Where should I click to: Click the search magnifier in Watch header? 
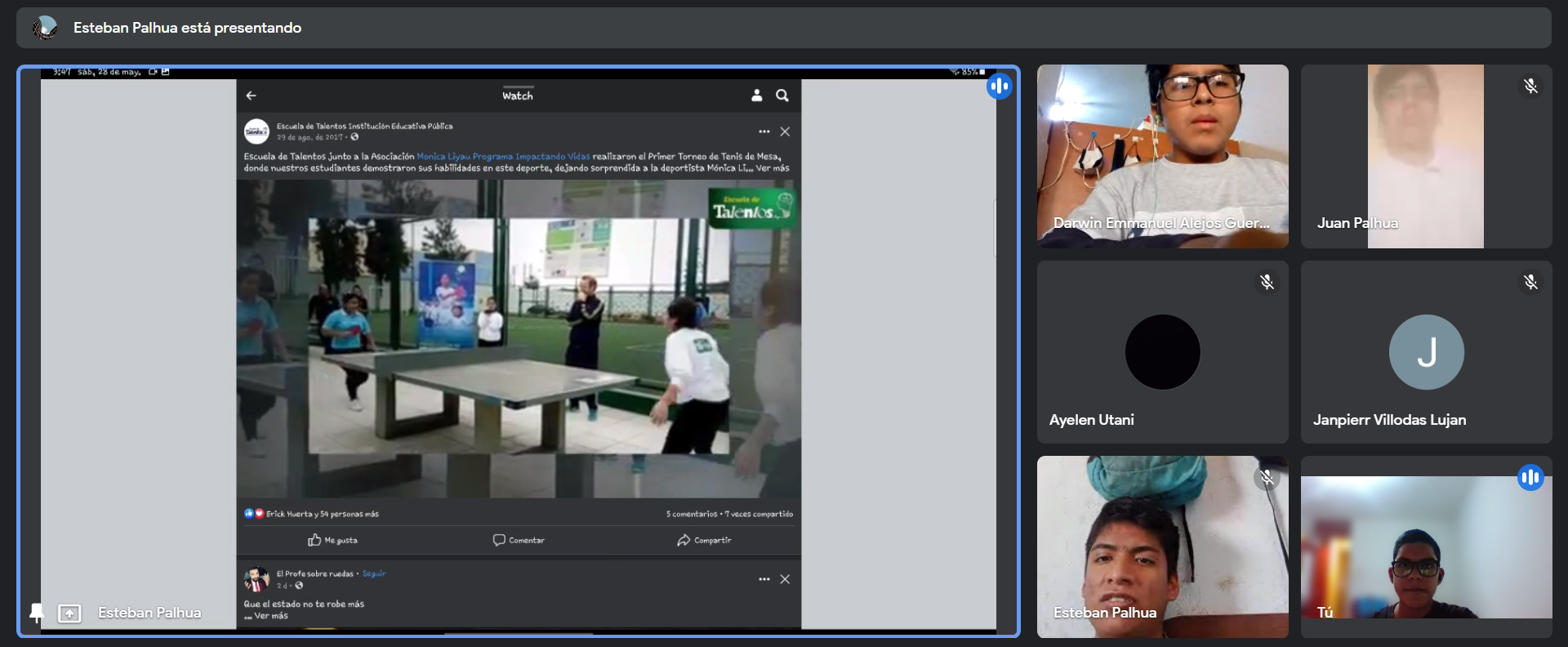click(x=782, y=96)
